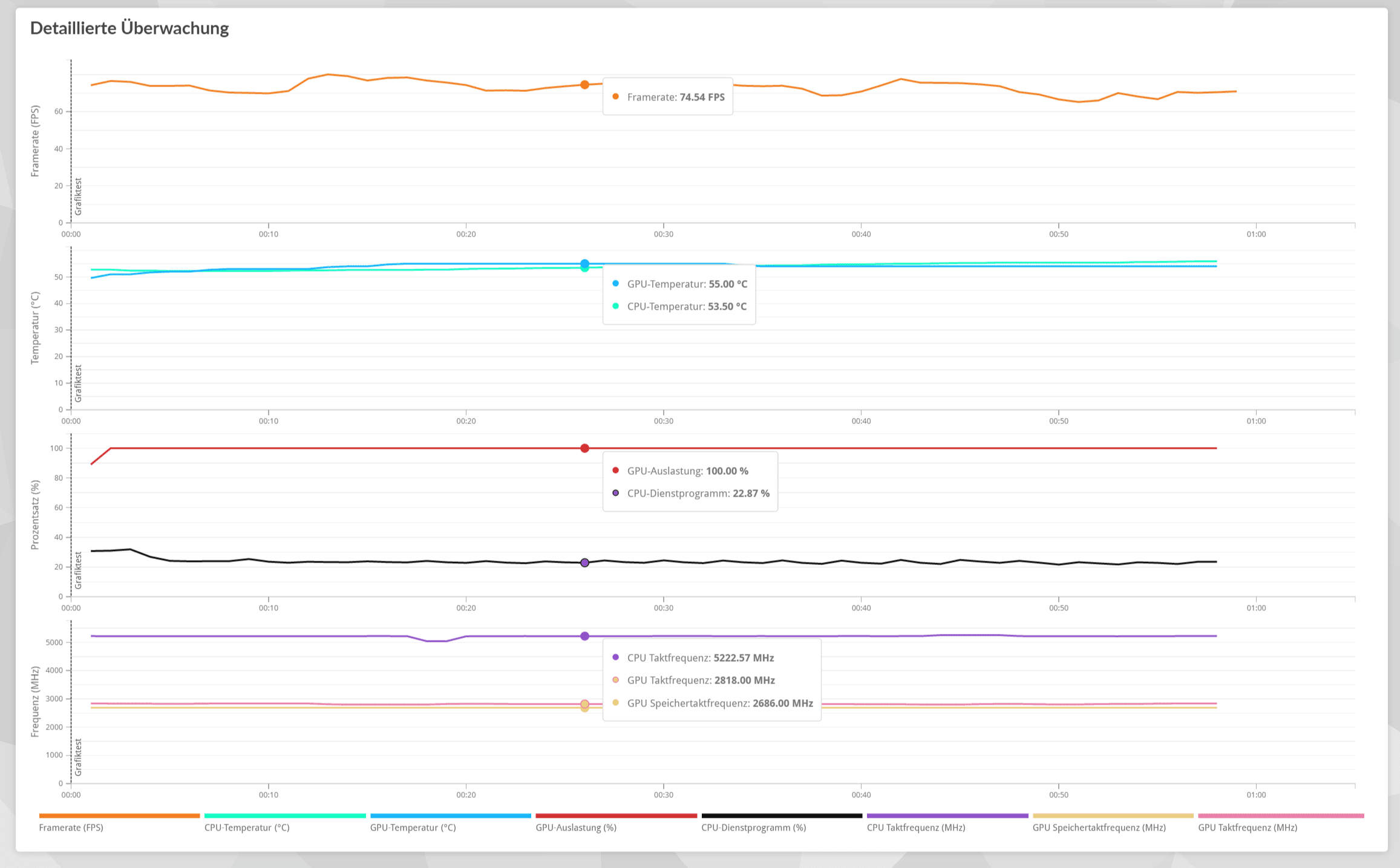
Task: Click the orange Framerate legend color bar
Action: pyautogui.click(x=119, y=816)
